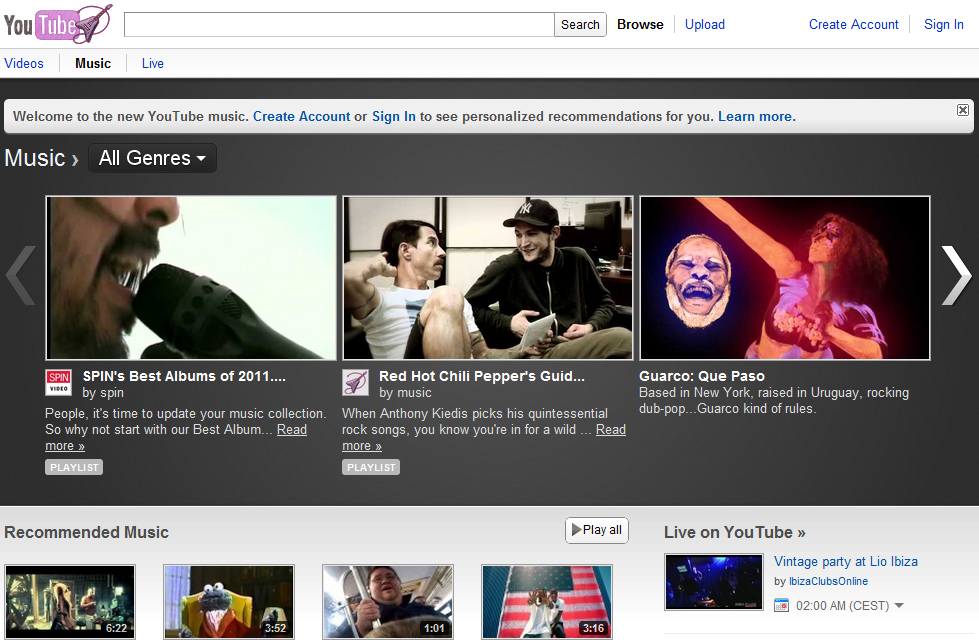Open the Browse menu item
The image size is (979, 642).
(x=640, y=24)
